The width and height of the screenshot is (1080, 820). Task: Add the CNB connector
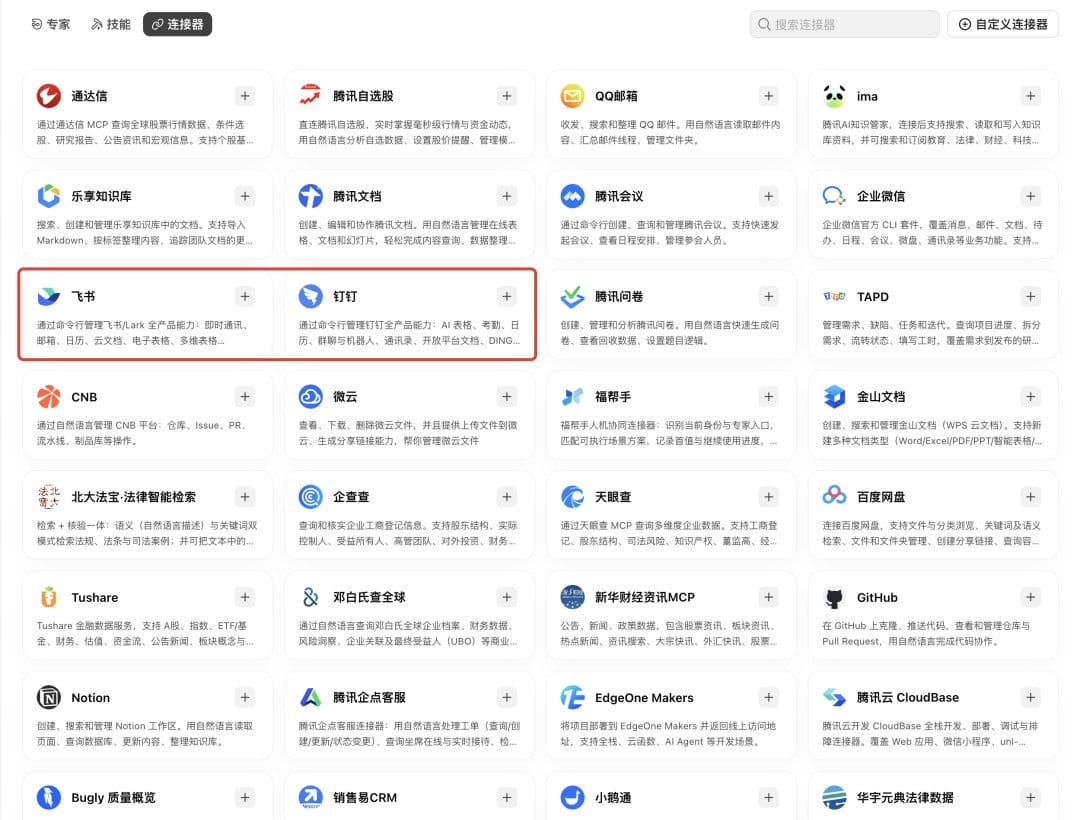(x=245, y=397)
